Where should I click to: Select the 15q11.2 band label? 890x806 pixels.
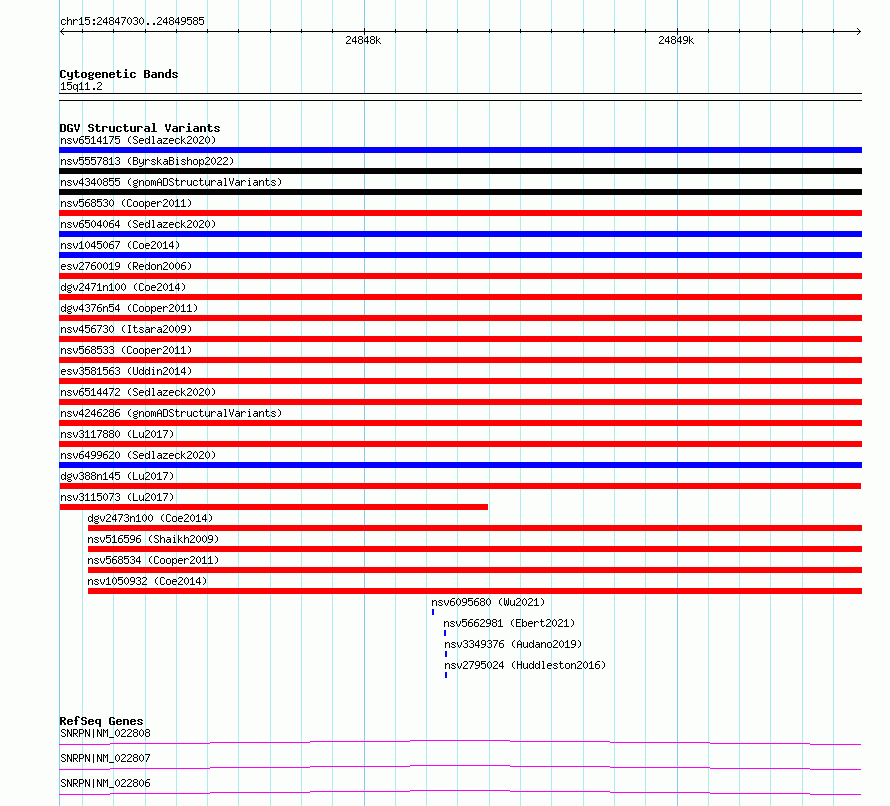coord(81,86)
